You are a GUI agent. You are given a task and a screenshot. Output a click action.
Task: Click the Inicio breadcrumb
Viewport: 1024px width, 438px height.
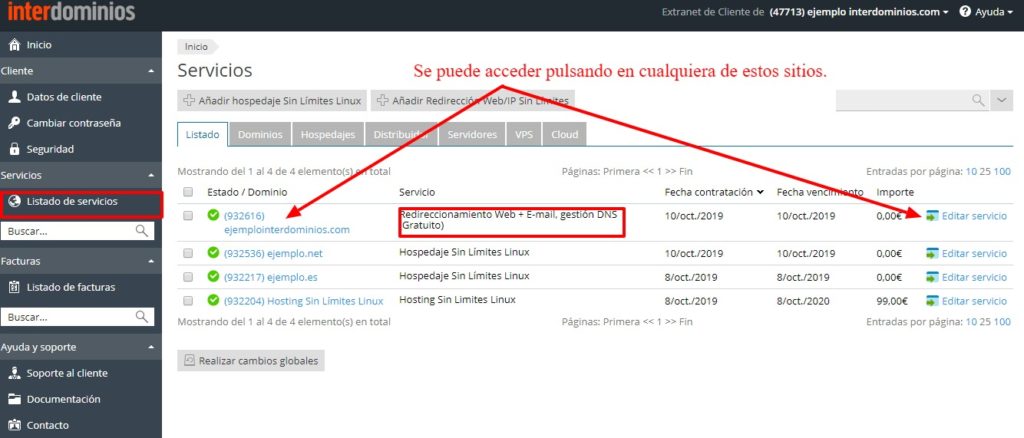click(x=196, y=46)
